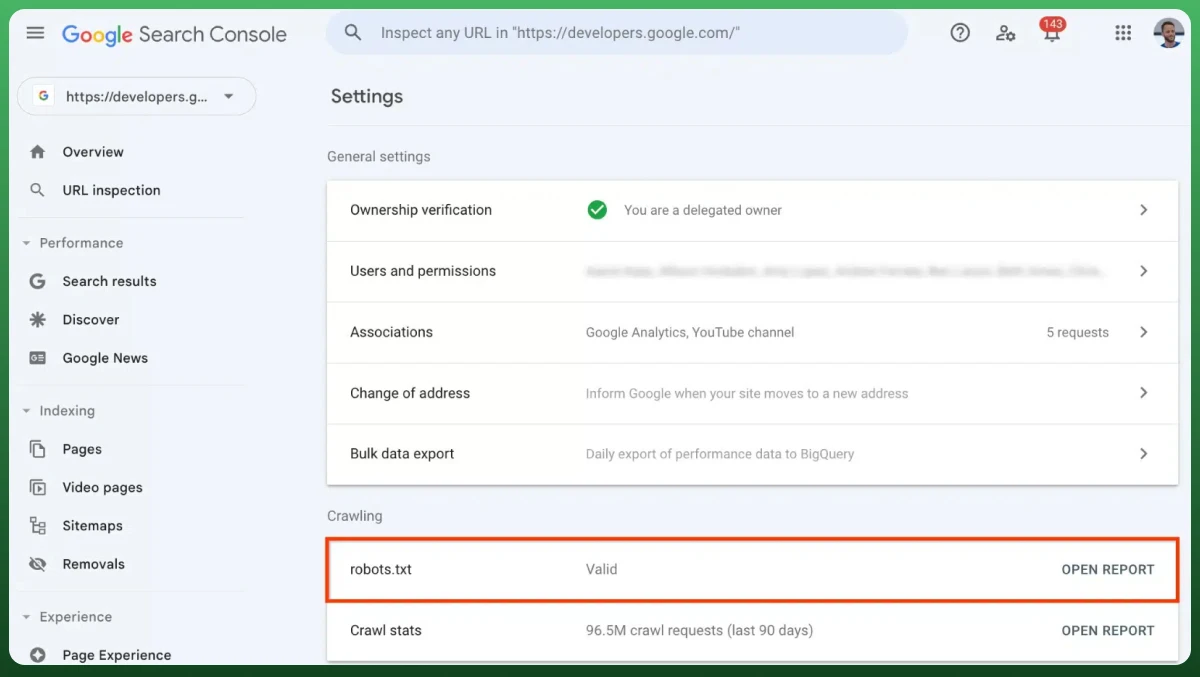The width and height of the screenshot is (1200, 677).
Task: Click 'Daily export of performance data to BigQuery'
Action: click(x=720, y=454)
